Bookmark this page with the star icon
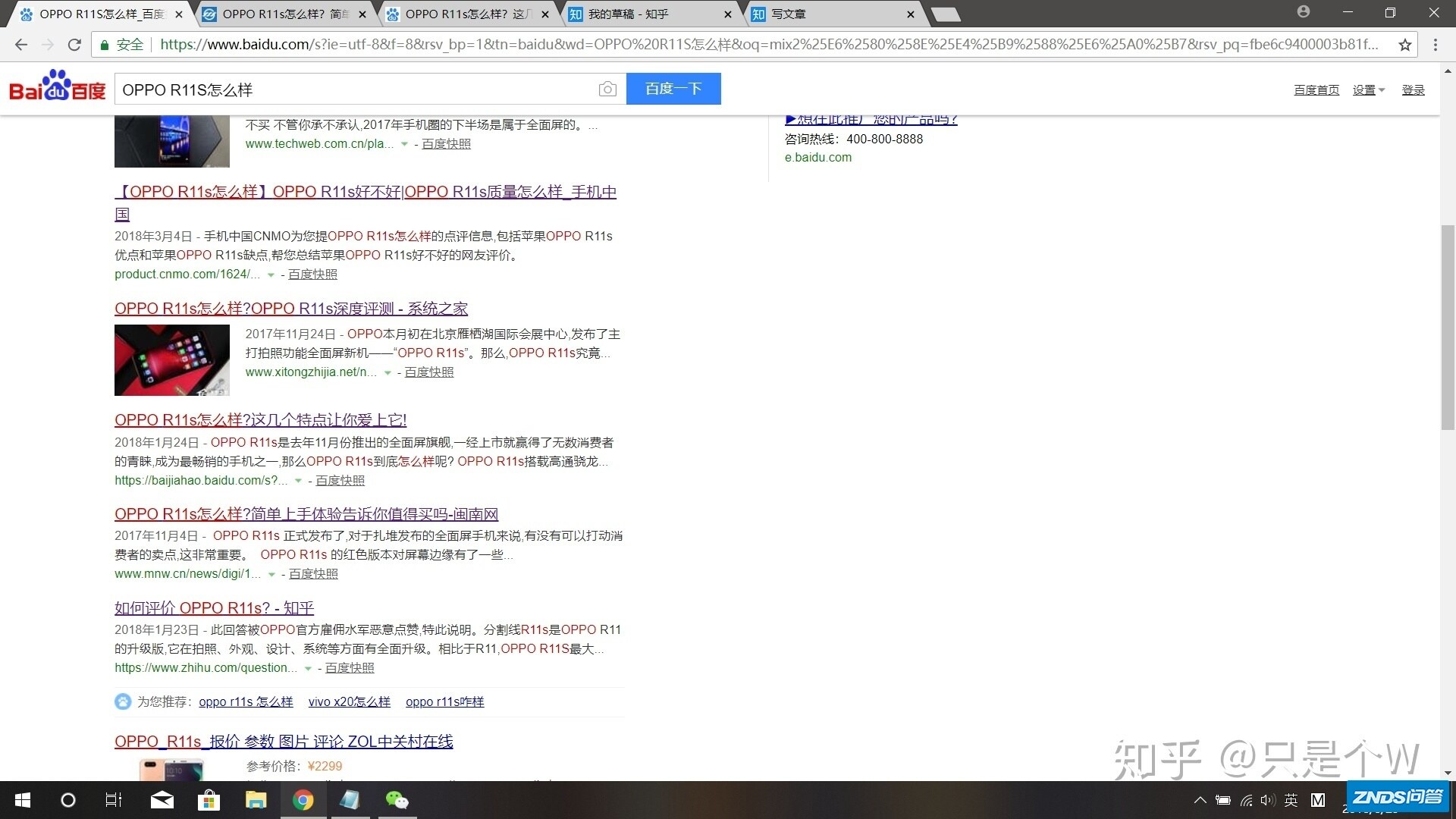1456x819 pixels. (x=1405, y=45)
